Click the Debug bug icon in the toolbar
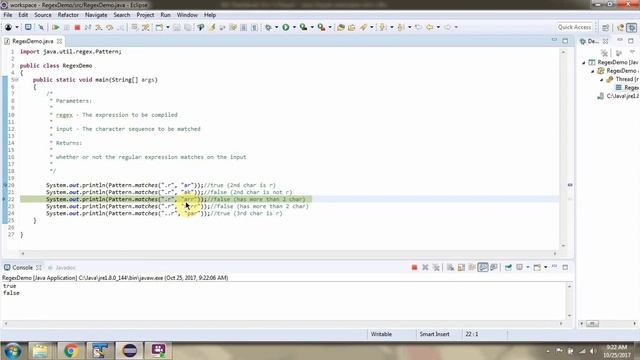Image resolution: width=640 pixels, height=360 pixels. pyautogui.click(x=268, y=27)
